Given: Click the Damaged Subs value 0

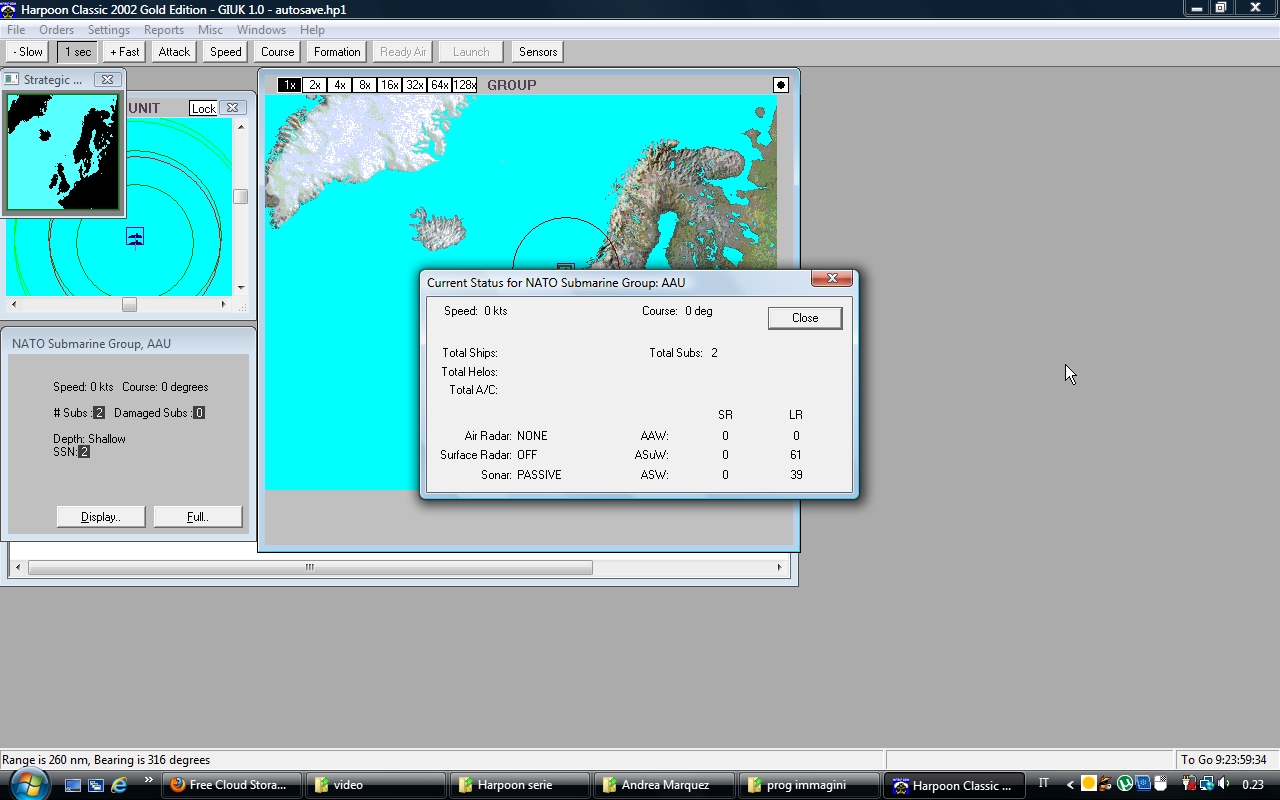Looking at the screenshot, I should 199,413.
